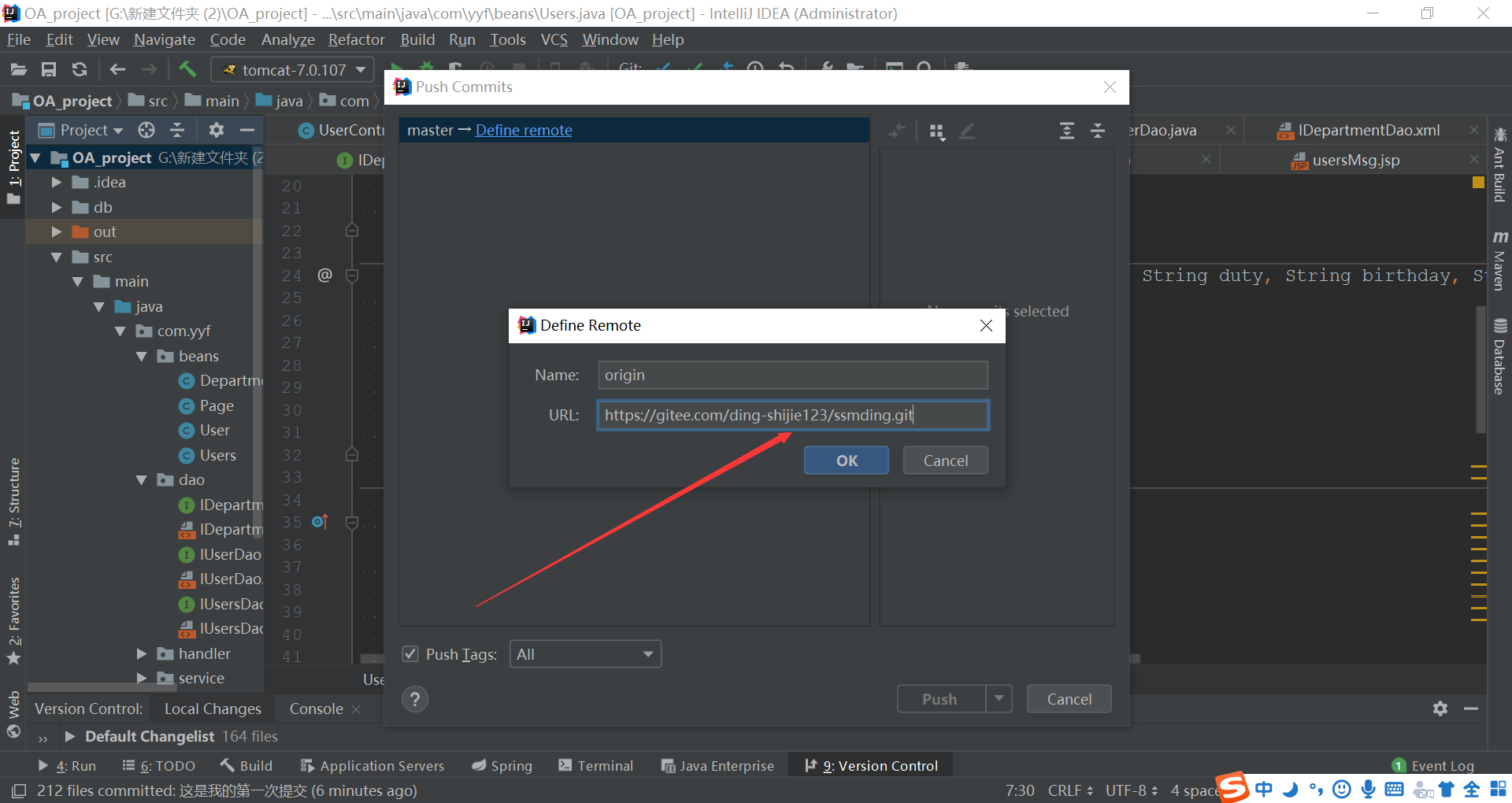Expand the handler package
Screen dimensions: 1512x803
(142, 654)
